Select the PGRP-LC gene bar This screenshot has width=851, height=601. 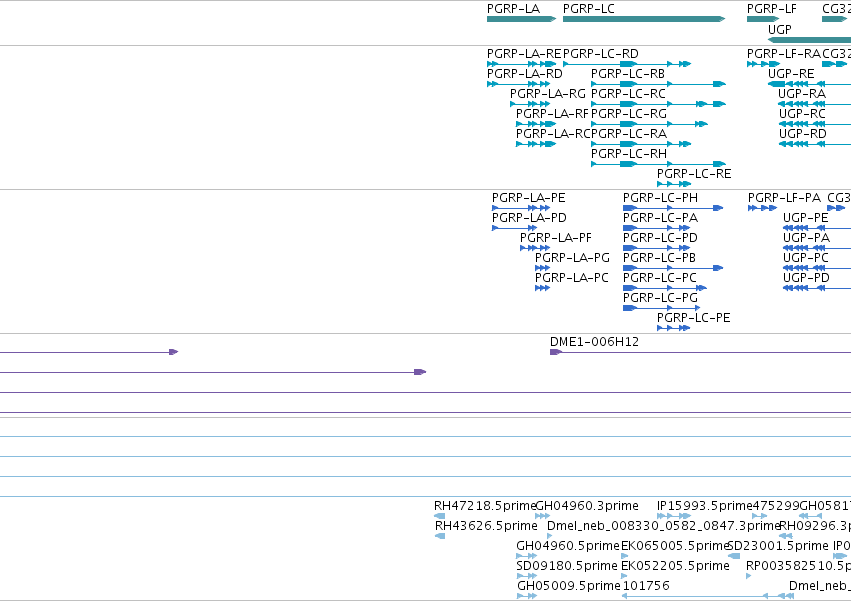644,19
